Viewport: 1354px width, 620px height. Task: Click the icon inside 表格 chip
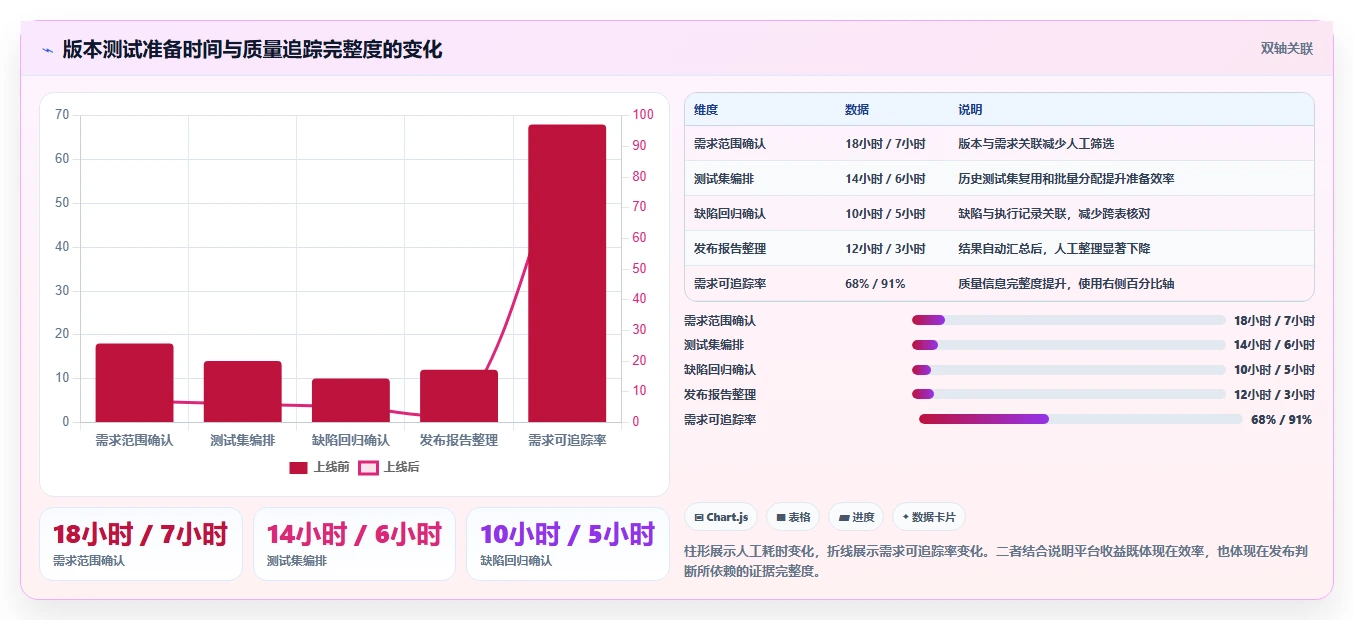(x=780, y=518)
